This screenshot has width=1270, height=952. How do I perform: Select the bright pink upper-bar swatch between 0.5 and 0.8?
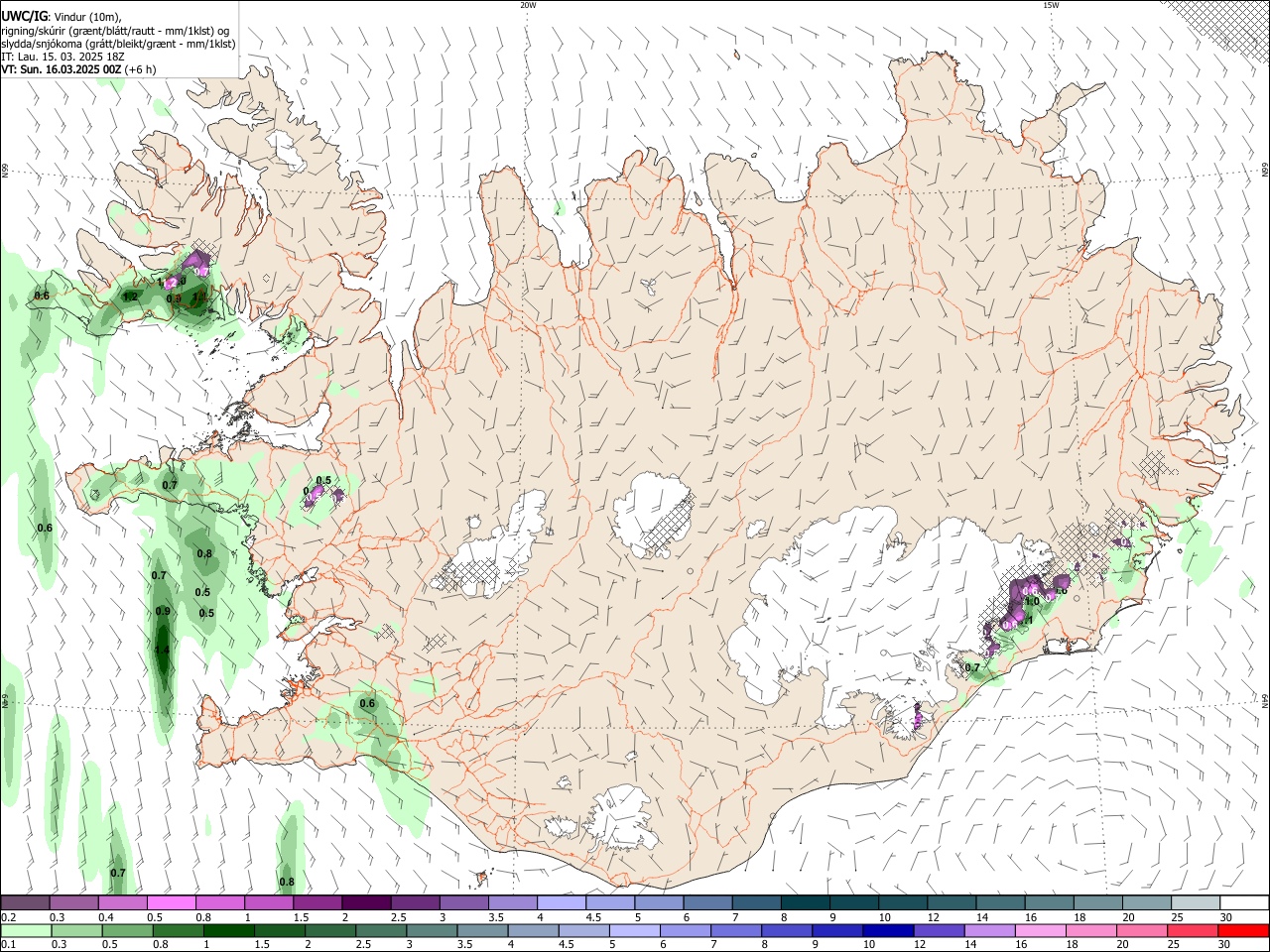coord(171,903)
